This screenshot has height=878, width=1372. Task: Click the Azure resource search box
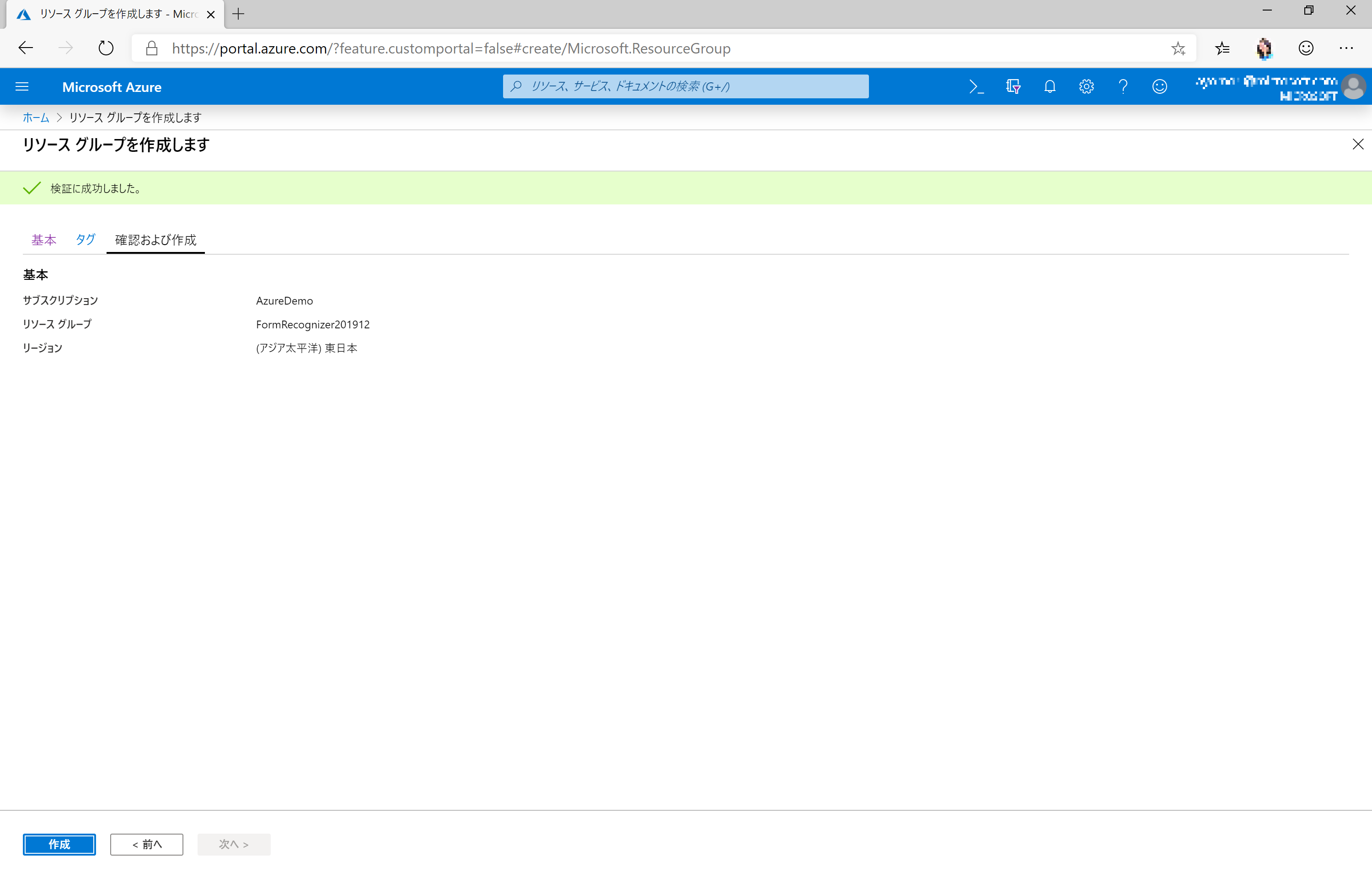685,87
